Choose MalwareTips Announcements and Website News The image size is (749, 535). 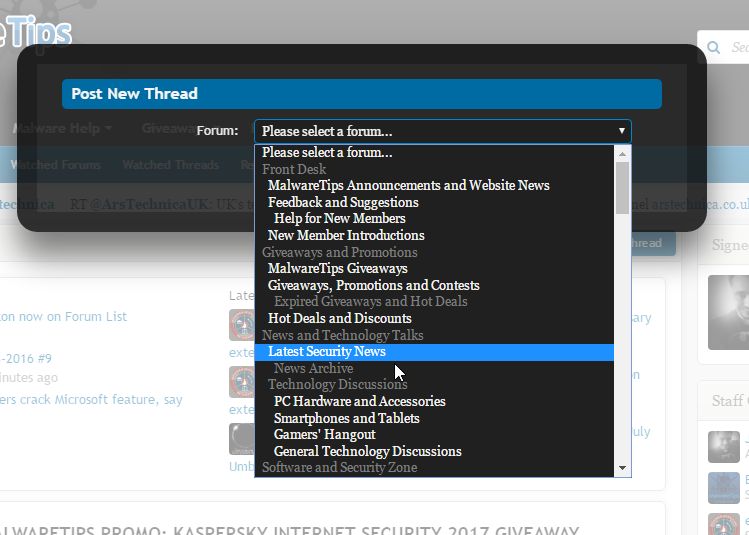click(x=434, y=185)
